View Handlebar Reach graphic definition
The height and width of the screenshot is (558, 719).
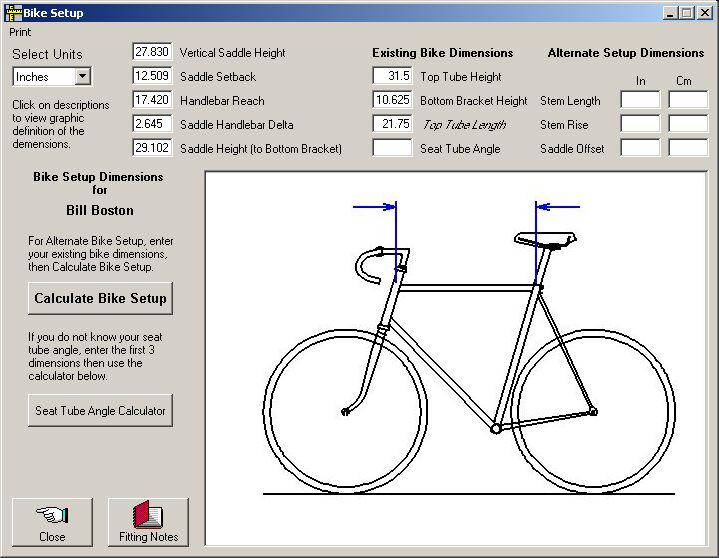(x=222, y=101)
